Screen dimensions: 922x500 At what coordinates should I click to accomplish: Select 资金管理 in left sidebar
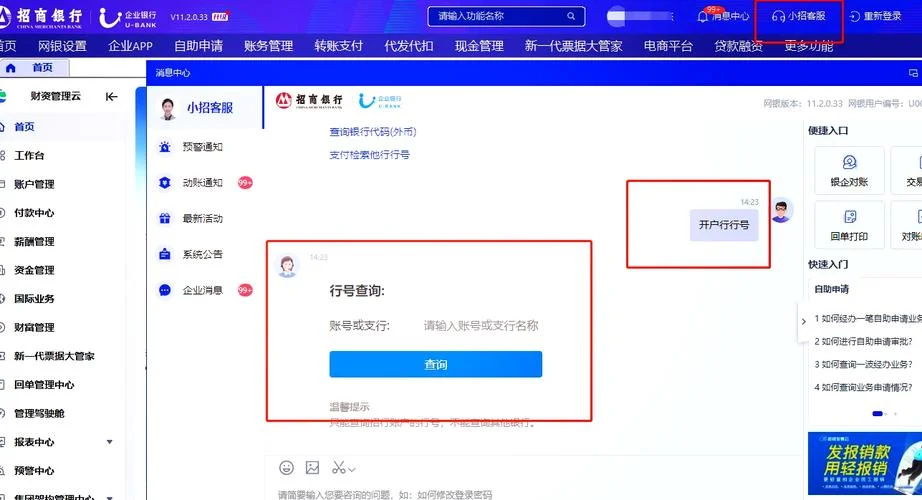coord(34,270)
